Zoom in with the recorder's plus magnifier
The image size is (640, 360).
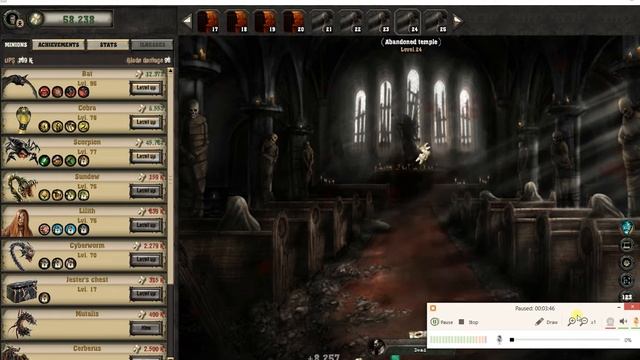pos(572,322)
